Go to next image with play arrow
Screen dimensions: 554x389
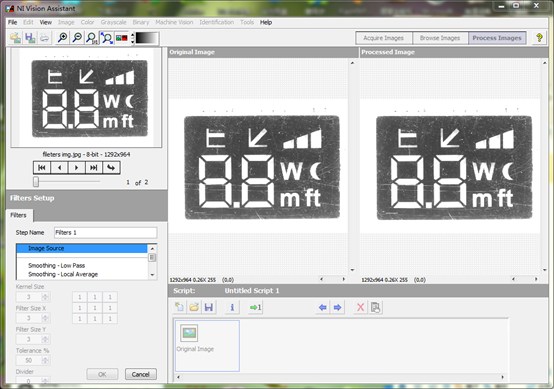point(77,167)
